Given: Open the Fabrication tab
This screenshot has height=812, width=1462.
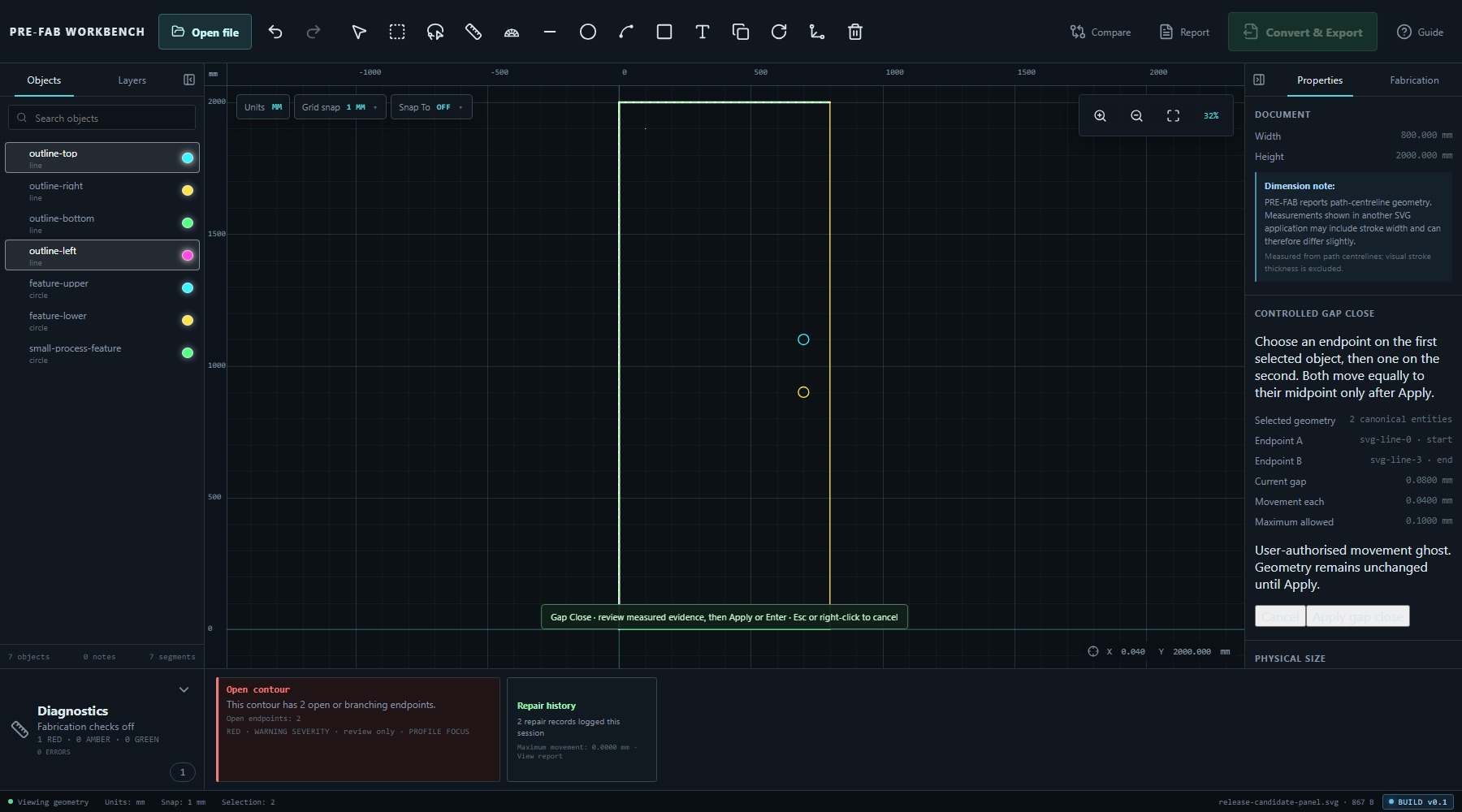Looking at the screenshot, I should 1414,80.
